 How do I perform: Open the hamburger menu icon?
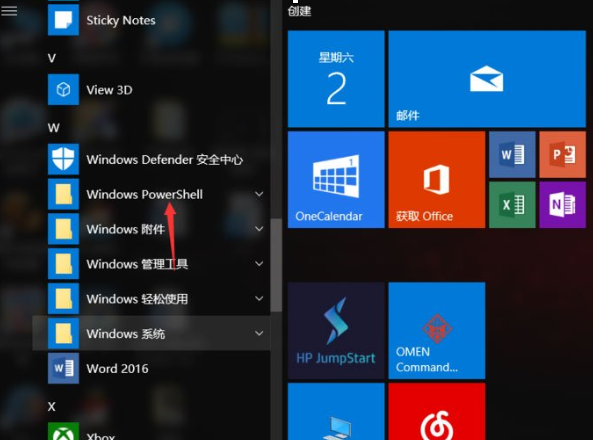click(9, 11)
